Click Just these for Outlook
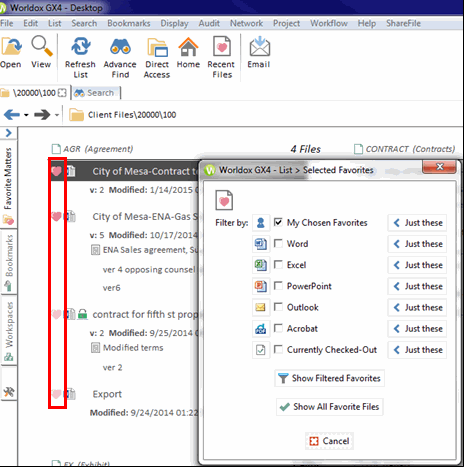Screen dimensions: 465x467 418,308
